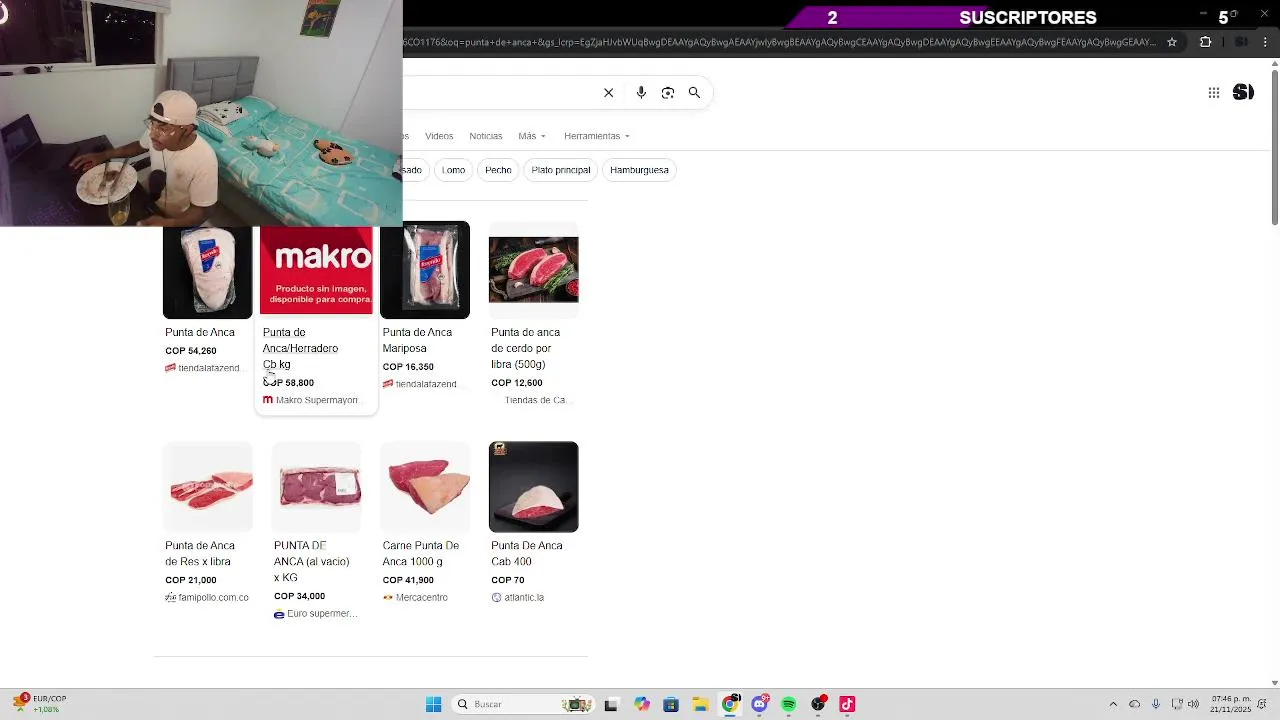Expand the Herramientas tools dropdown
The width and height of the screenshot is (1280, 720).
[x=597, y=136]
